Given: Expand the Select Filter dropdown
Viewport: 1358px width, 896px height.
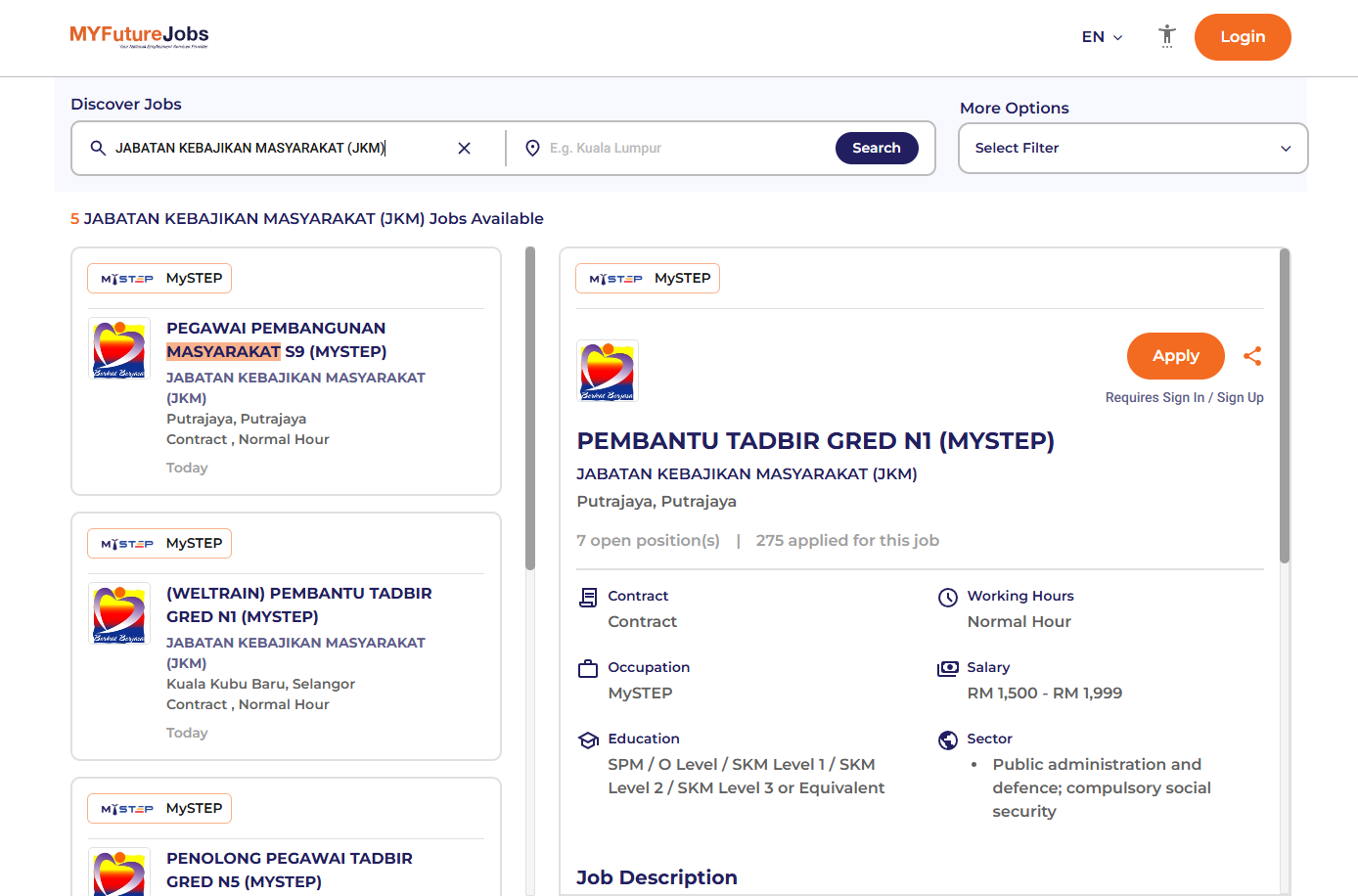Looking at the screenshot, I should 1133,148.
